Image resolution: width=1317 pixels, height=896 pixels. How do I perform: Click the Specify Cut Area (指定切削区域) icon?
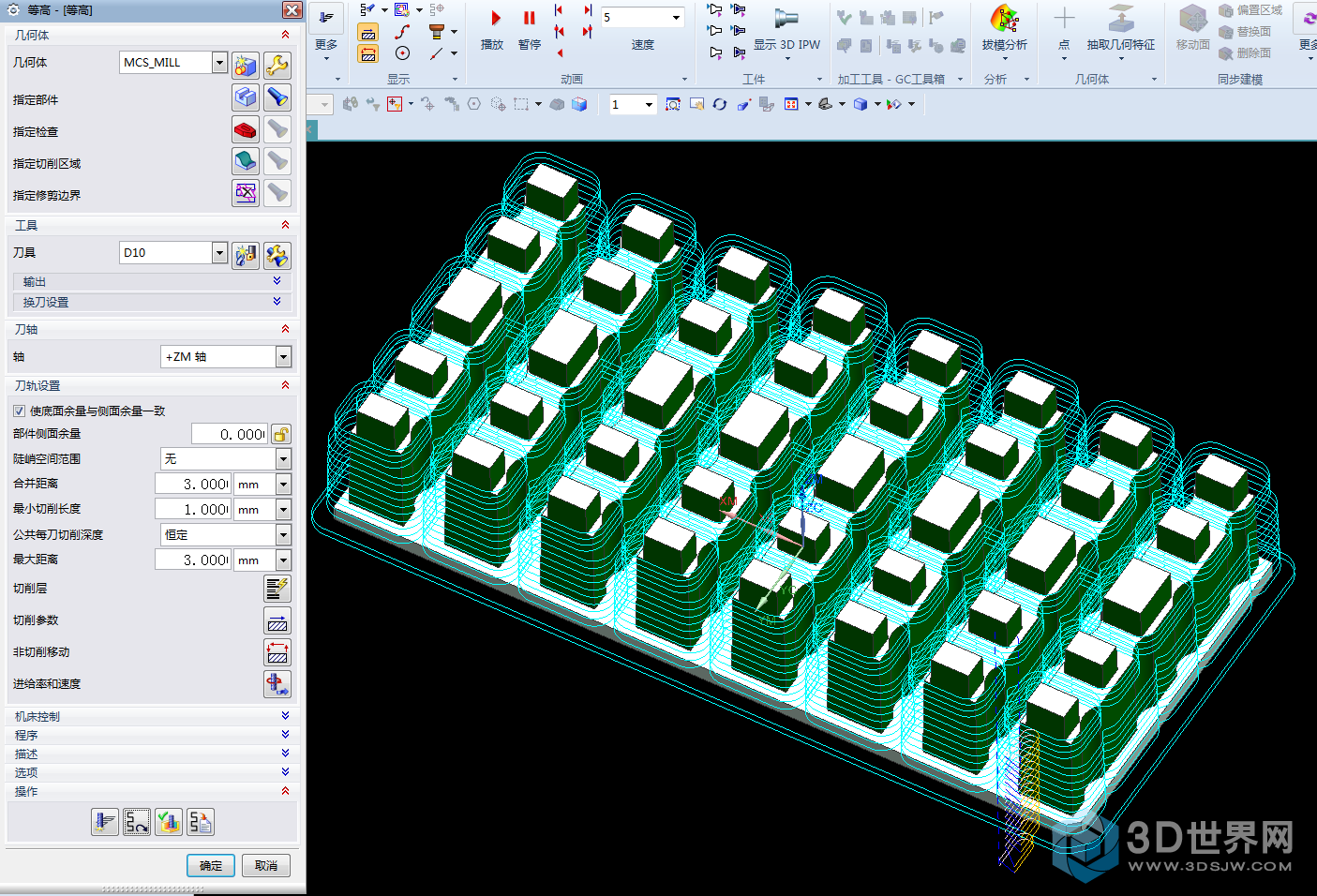click(246, 161)
